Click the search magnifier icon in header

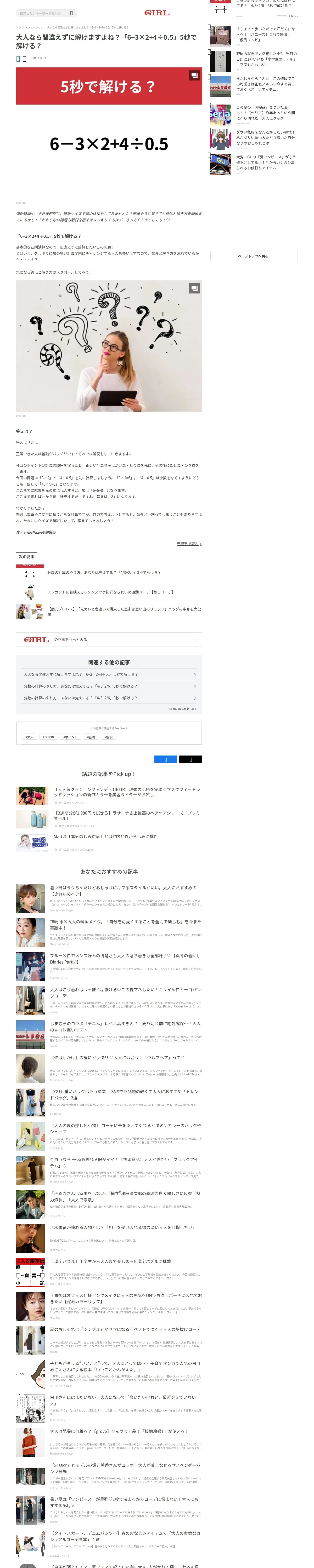[x=71, y=13]
